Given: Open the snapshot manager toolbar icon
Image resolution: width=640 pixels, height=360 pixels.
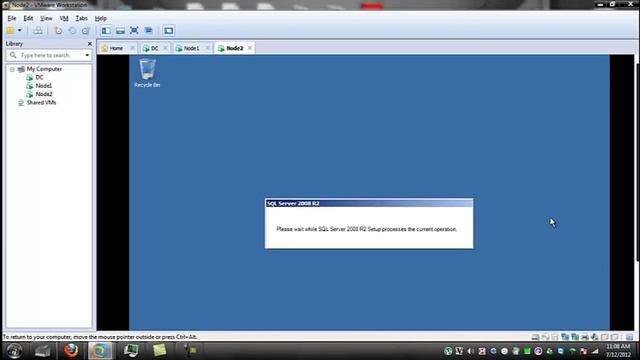Looking at the screenshot, I should pyautogui.click(x=86, y=31).
